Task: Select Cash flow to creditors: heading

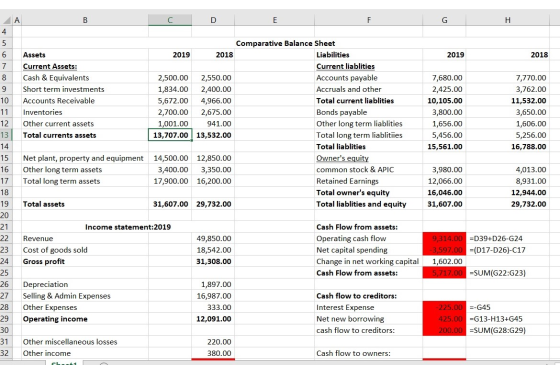Action: point(356,296)
